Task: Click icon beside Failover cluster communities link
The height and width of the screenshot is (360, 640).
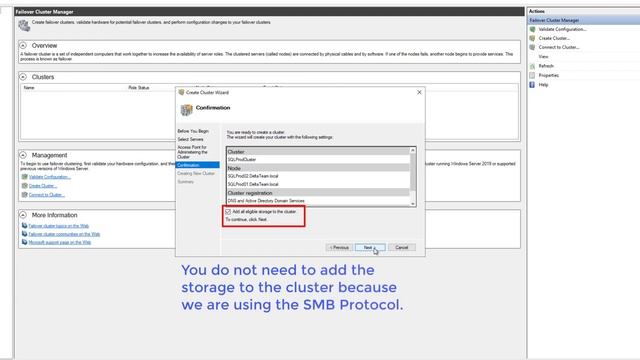Action: coord(24,234)
